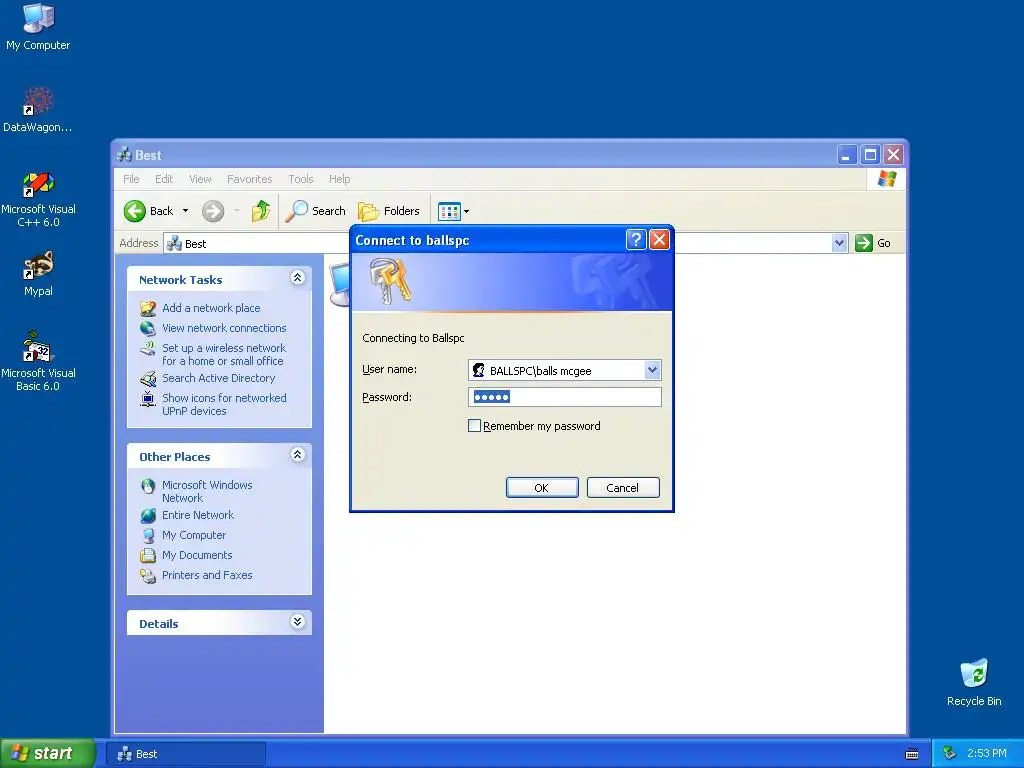Open the Tools menu
Viewport: 1024px width, 768px height.
pos(301,179)
